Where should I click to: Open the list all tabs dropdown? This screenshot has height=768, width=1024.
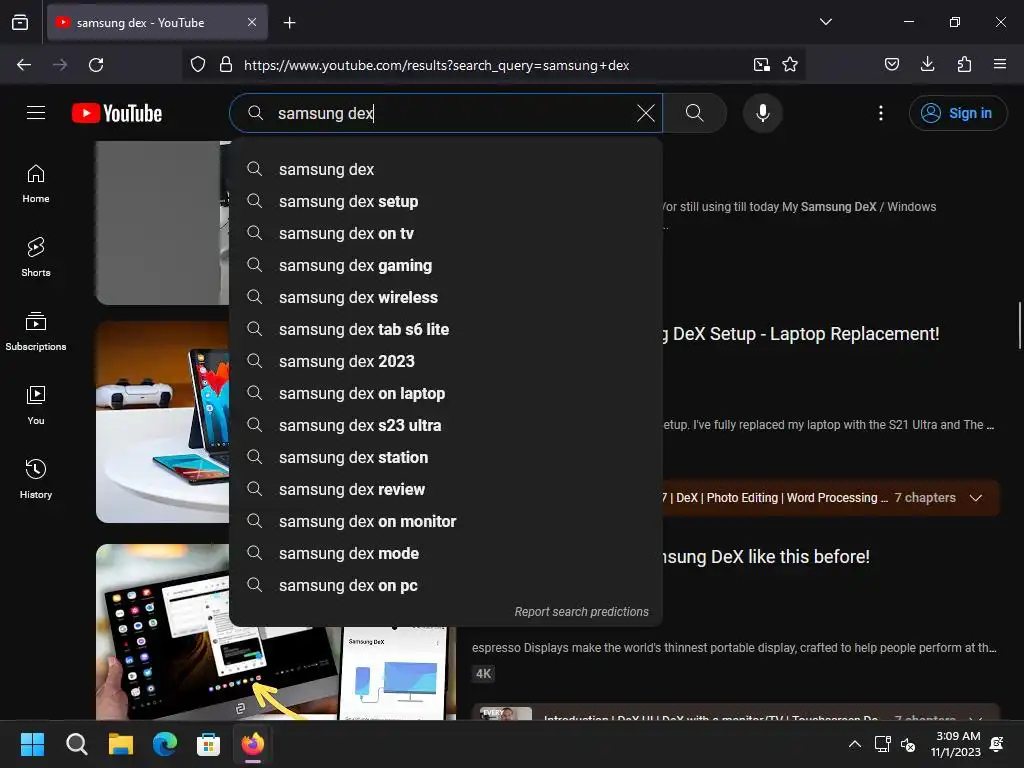point(825,22)
